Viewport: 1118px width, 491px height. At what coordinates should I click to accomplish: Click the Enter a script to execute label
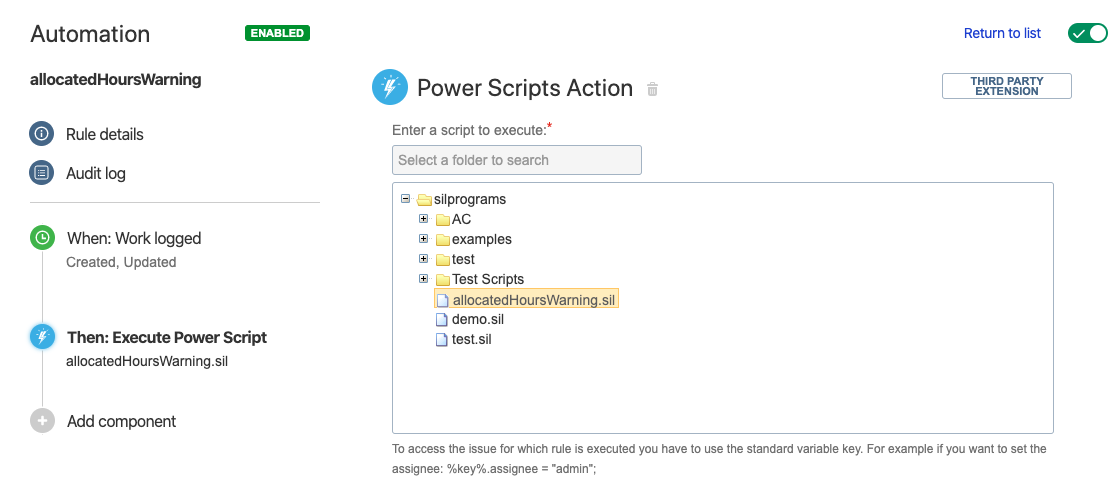point(472,131)
